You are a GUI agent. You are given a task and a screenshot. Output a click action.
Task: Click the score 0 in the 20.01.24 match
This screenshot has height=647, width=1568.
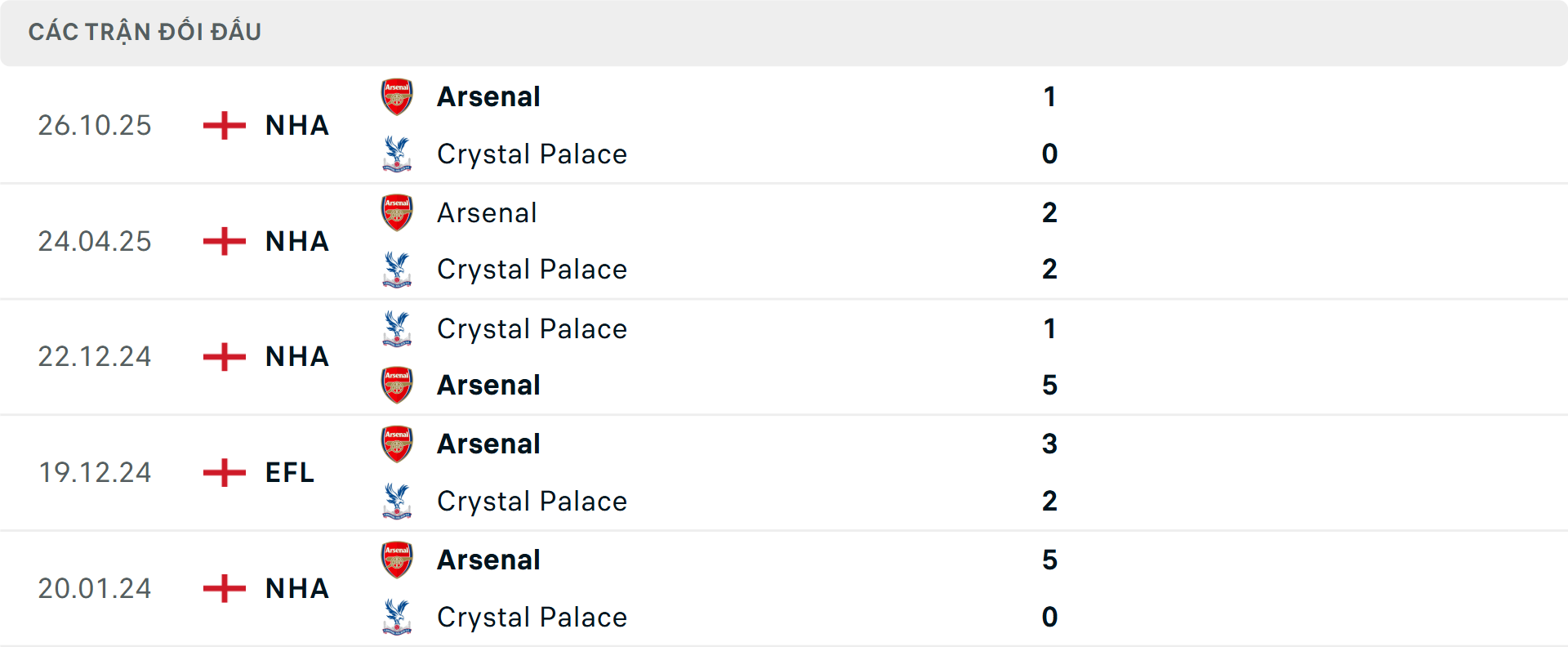point(1051,618)
